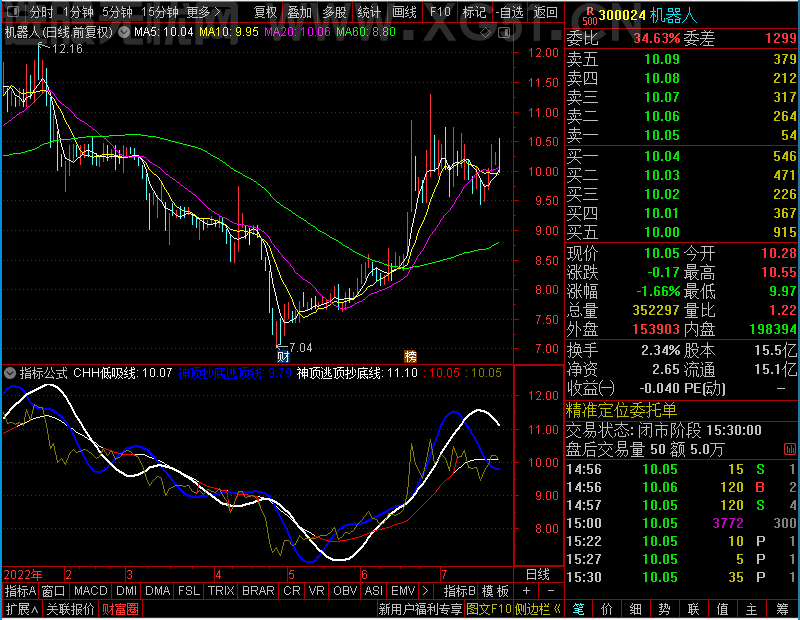Select the DMI indicator
The image size is (800, 620).
[126, 591]
